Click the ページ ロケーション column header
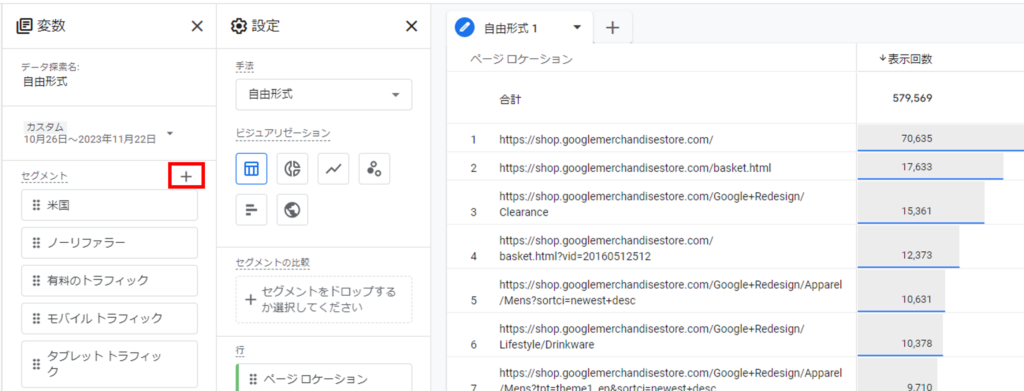The width and height of the screenshot is (1024, 391). (x=521, y=59)
